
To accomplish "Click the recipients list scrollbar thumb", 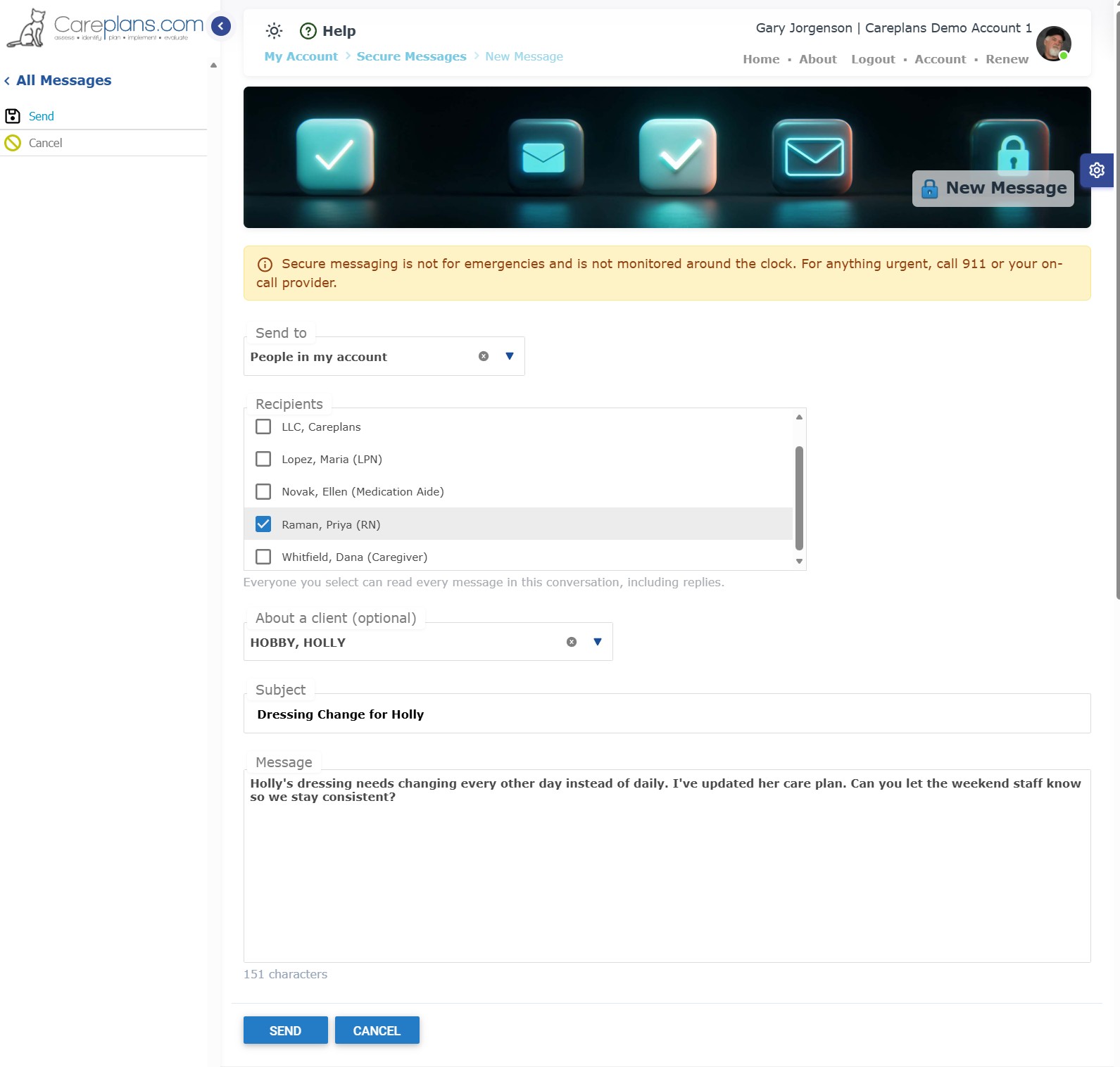I will coord(799,498).
